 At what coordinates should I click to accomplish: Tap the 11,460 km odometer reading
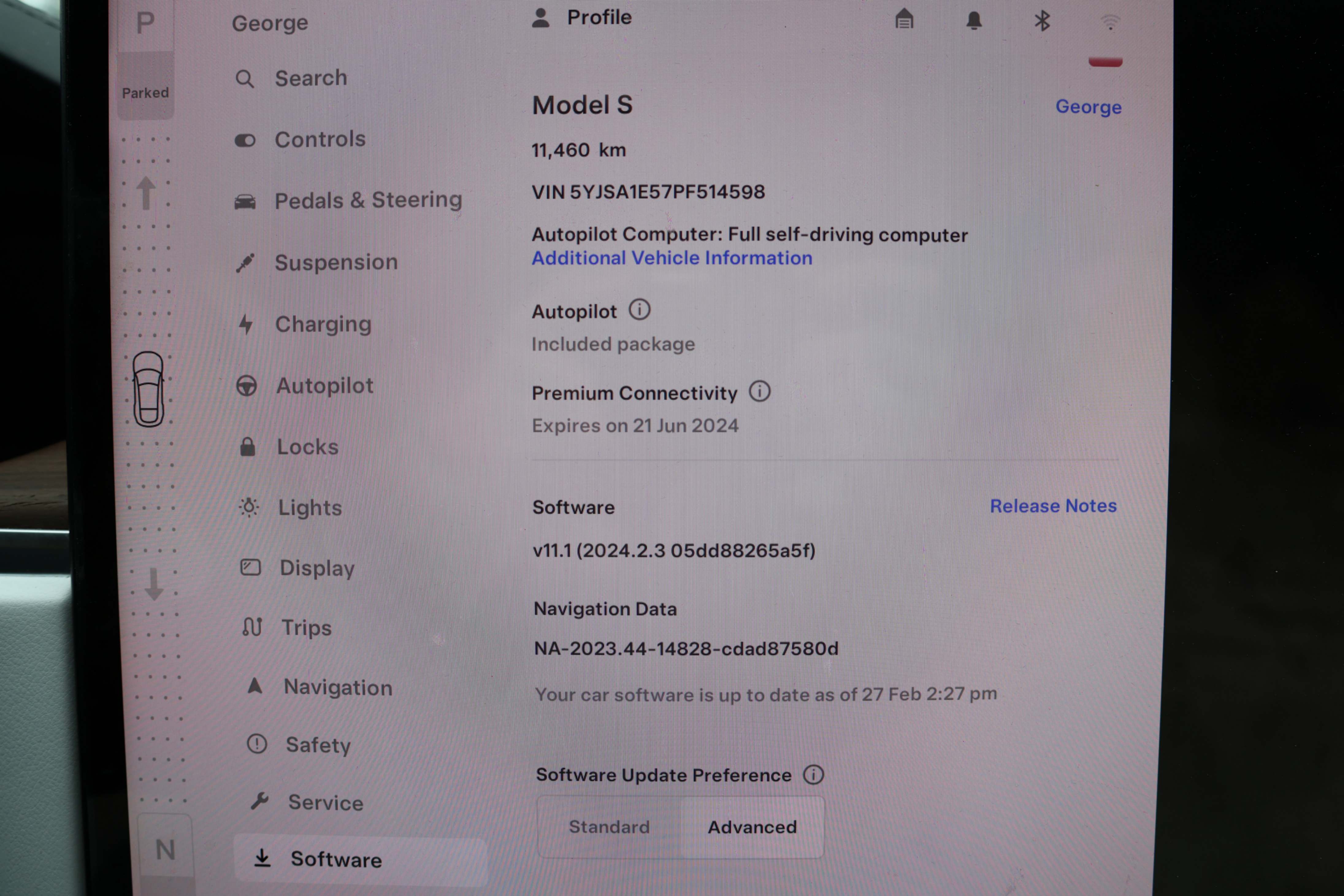579,150
